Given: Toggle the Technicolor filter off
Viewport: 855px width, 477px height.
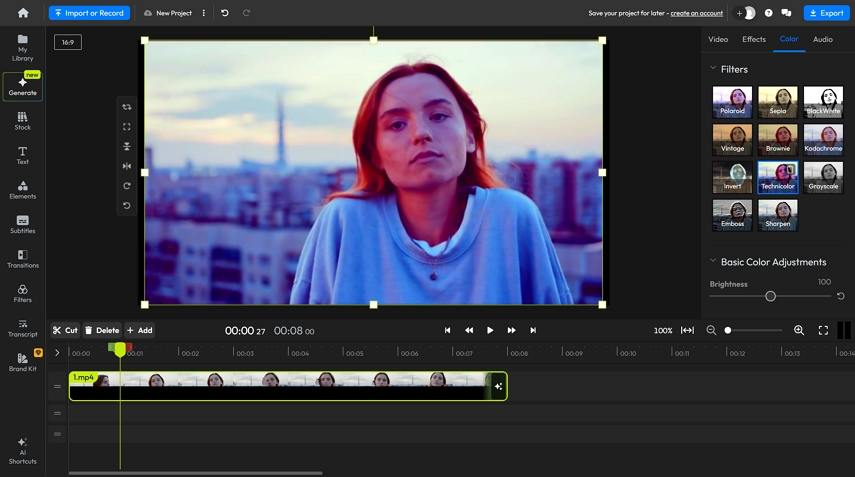Looking at the screenshot, I should pyautogui.click(x=778, y=177).
